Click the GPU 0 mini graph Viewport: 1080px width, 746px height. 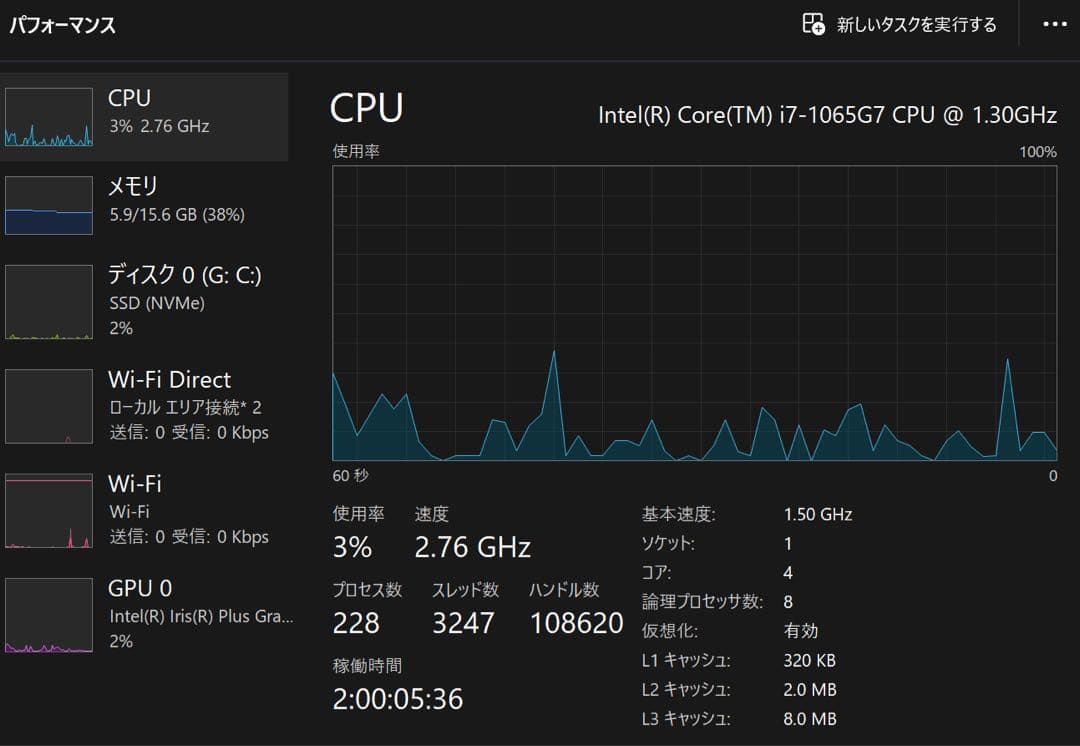click(49, 615)
